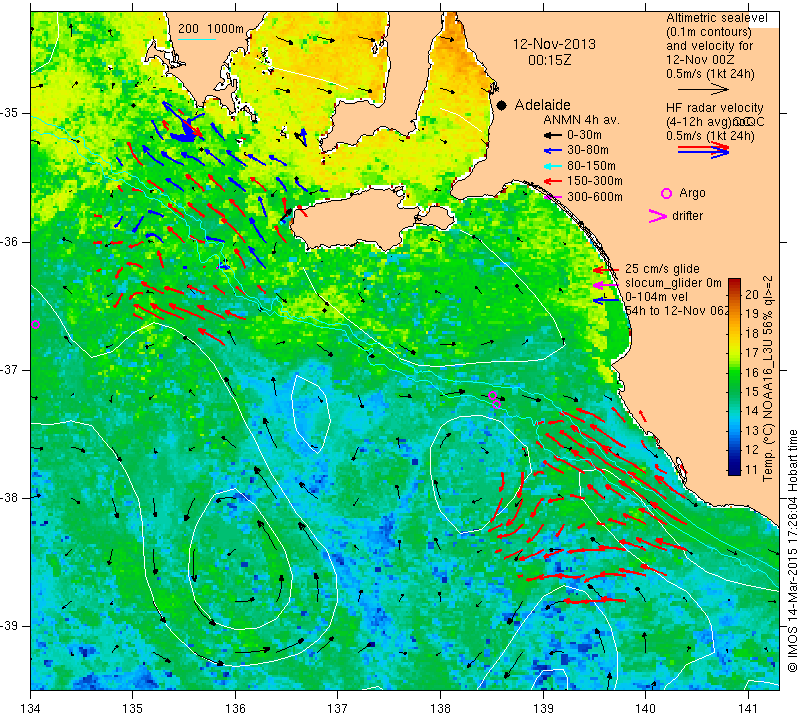Screen dimensions: 800x720
Task: Click the 13 value on temperature scale
Action: click(x=752, y=431)
